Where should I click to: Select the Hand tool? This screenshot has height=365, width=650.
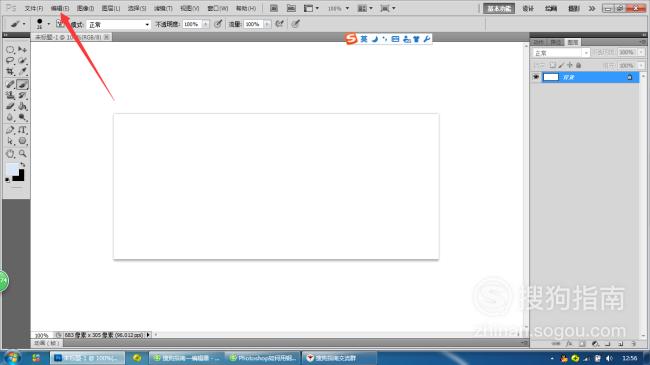pyautogui.click(x=10, y=153)
